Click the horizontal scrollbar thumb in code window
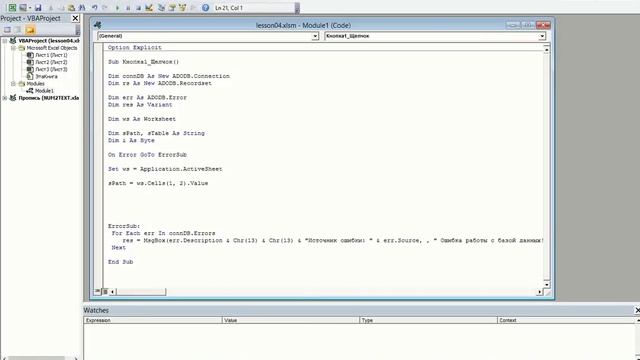Screen dimensions: 640x360 [x=141, y=292]
